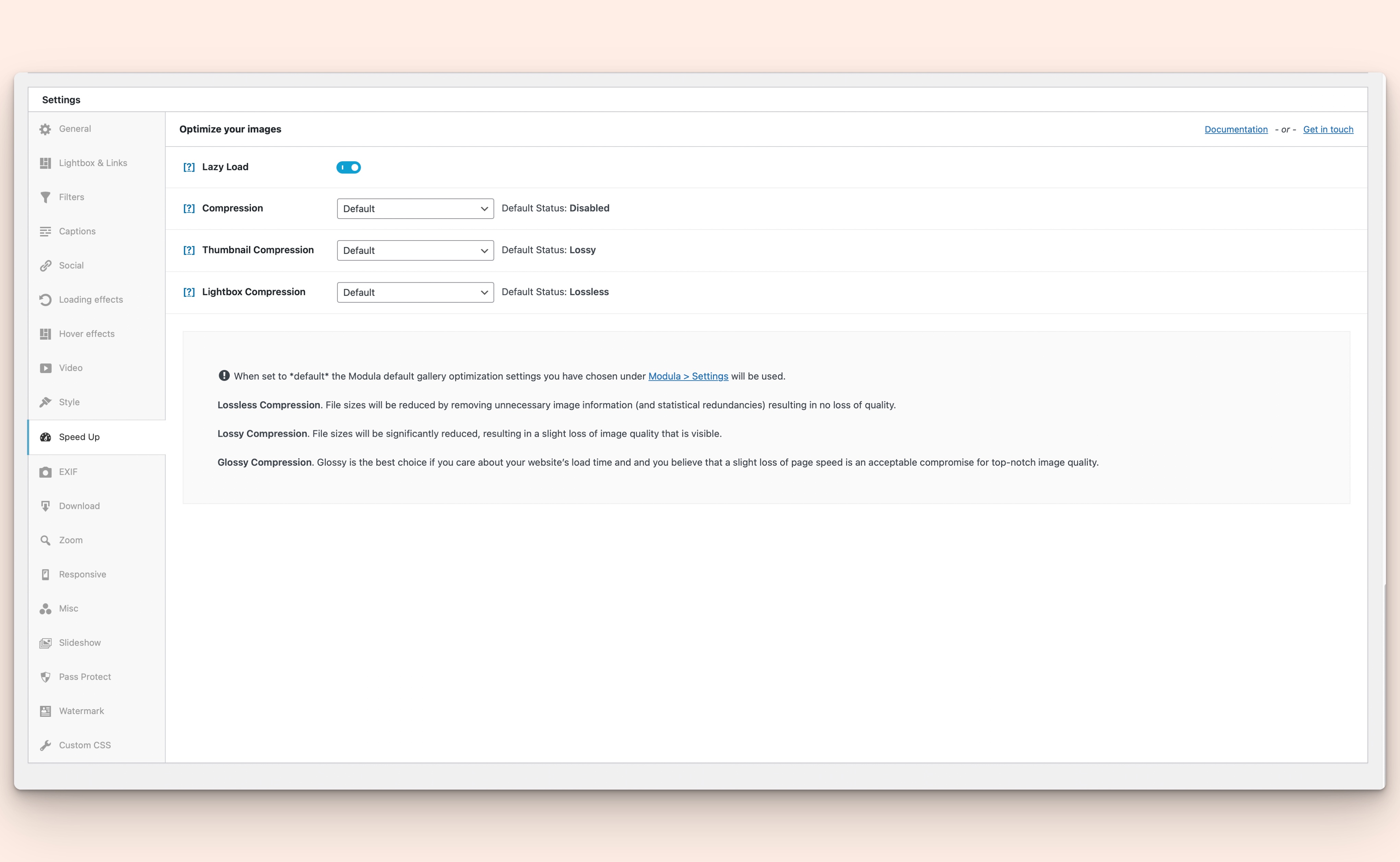The height and width of the screenshot is (862, 1400).
Task: Click the Get in touch link
Action: click(x=1328, y=129)
